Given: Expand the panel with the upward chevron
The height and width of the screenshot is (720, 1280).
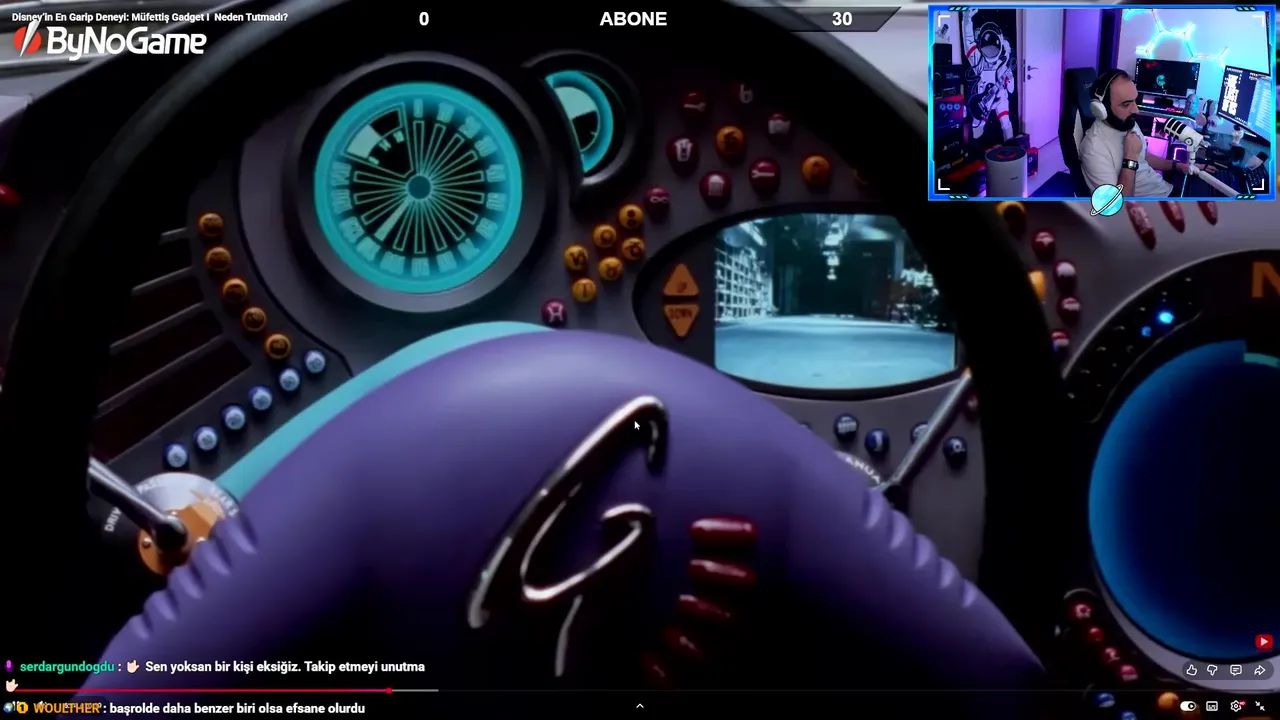Looking at the screenshot, I should (640, 706).
